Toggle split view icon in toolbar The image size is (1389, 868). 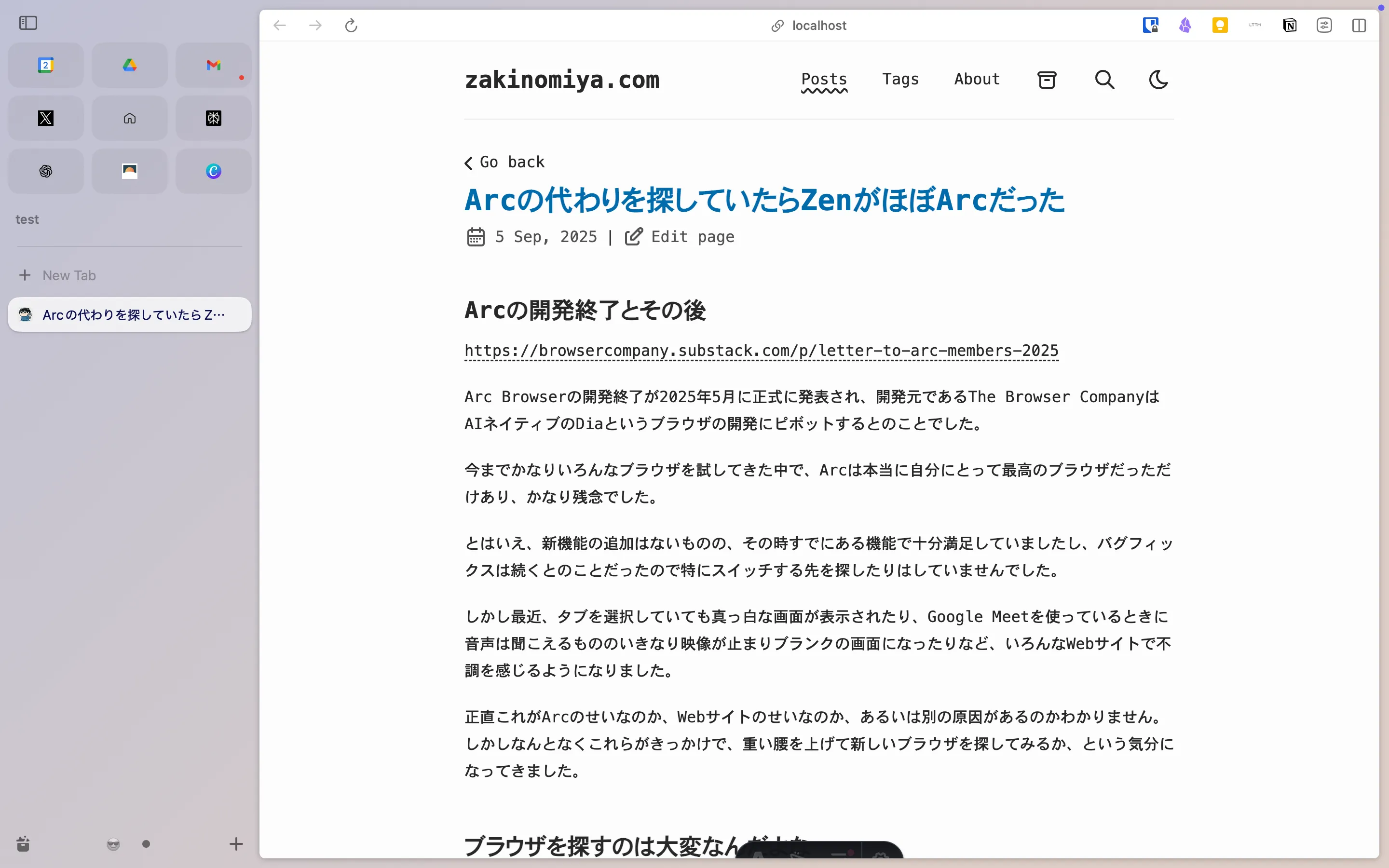pos(1359,25)
